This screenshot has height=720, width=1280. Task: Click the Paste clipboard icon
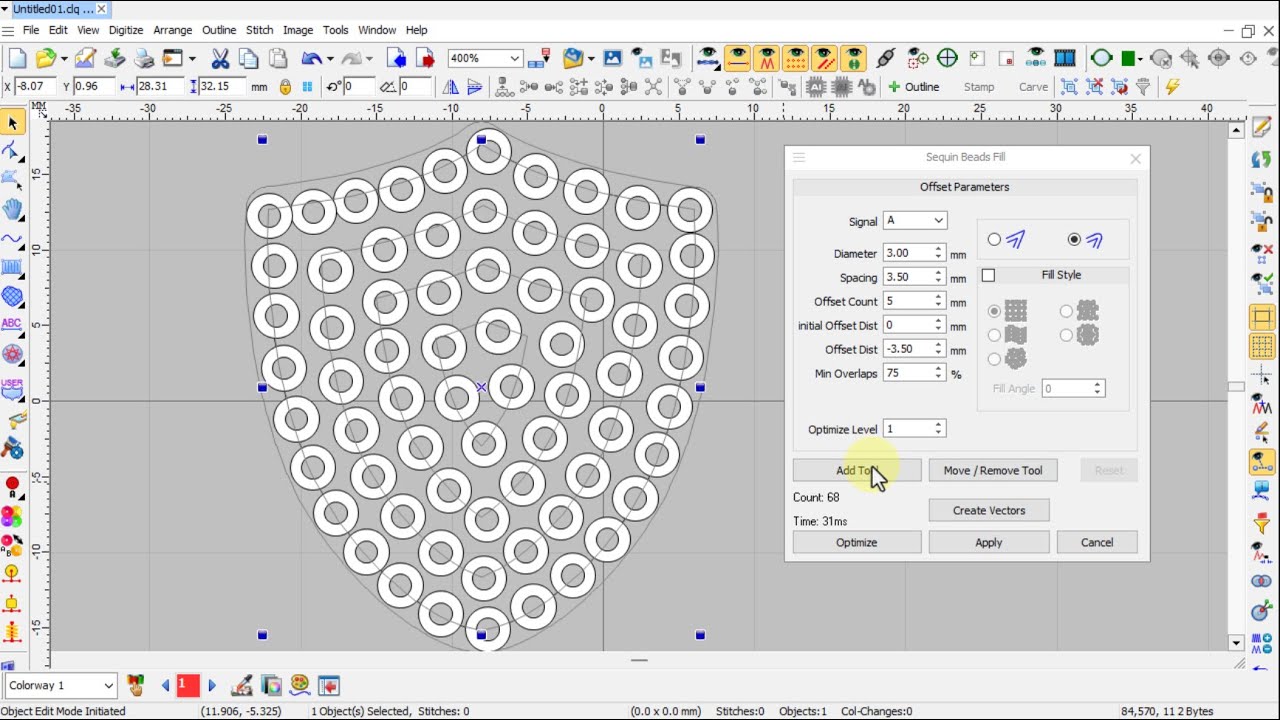[278, 58]
